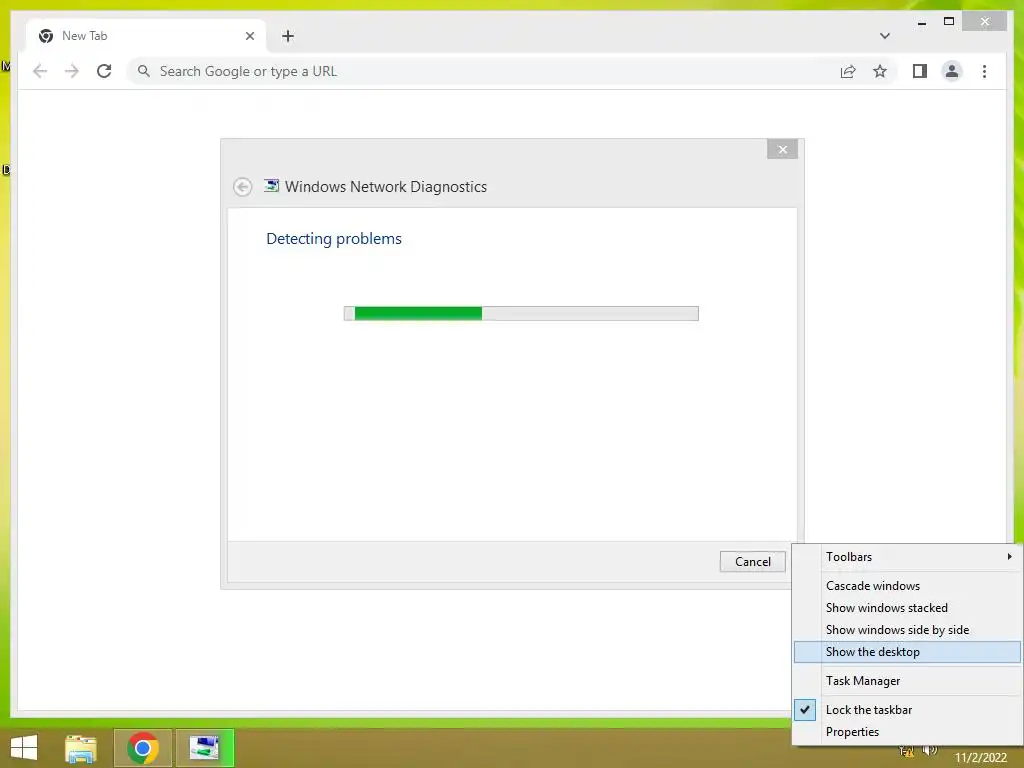Image resolution: width=1024 pixels, height=768 pixels.
Task: Close the New Tab tab
Action: click(249, 36)
